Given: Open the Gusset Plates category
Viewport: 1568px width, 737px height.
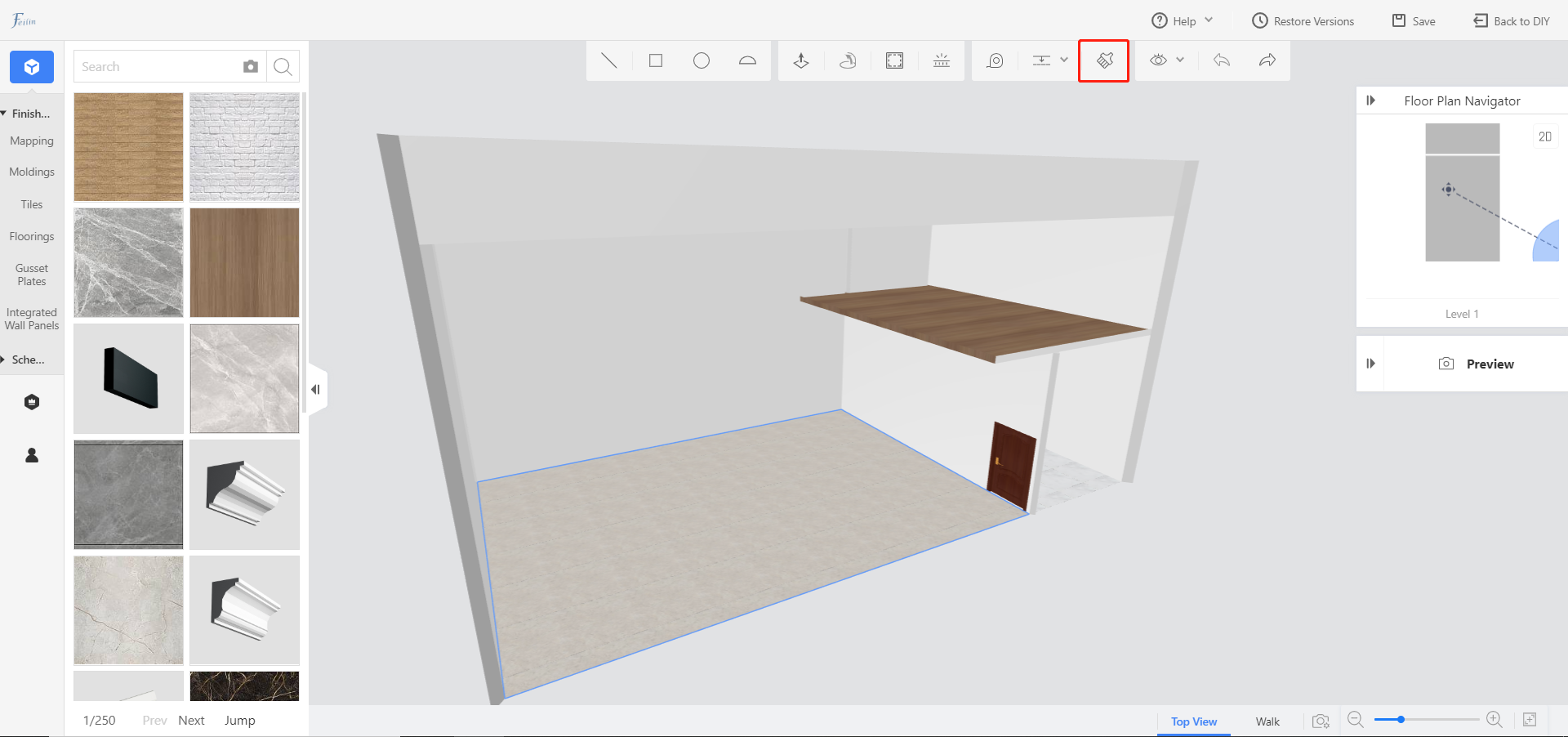Looking at the screenshot, I should [32, 275].
